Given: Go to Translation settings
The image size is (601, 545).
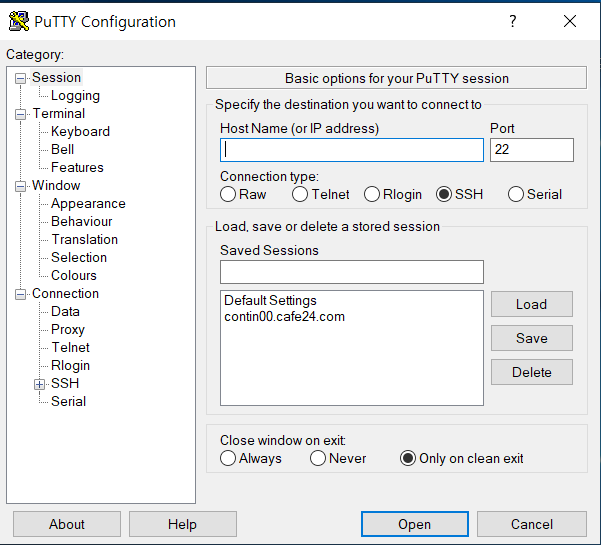Looking at the screenshot, I should pos(85,240).
